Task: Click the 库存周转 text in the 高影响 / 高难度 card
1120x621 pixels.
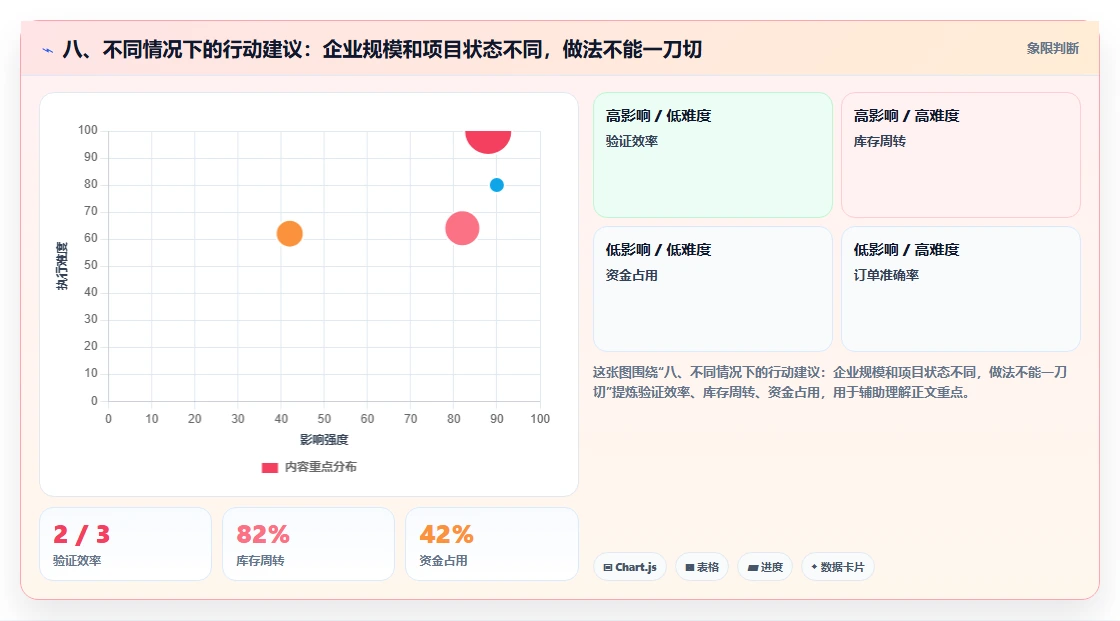Action: 879,141
